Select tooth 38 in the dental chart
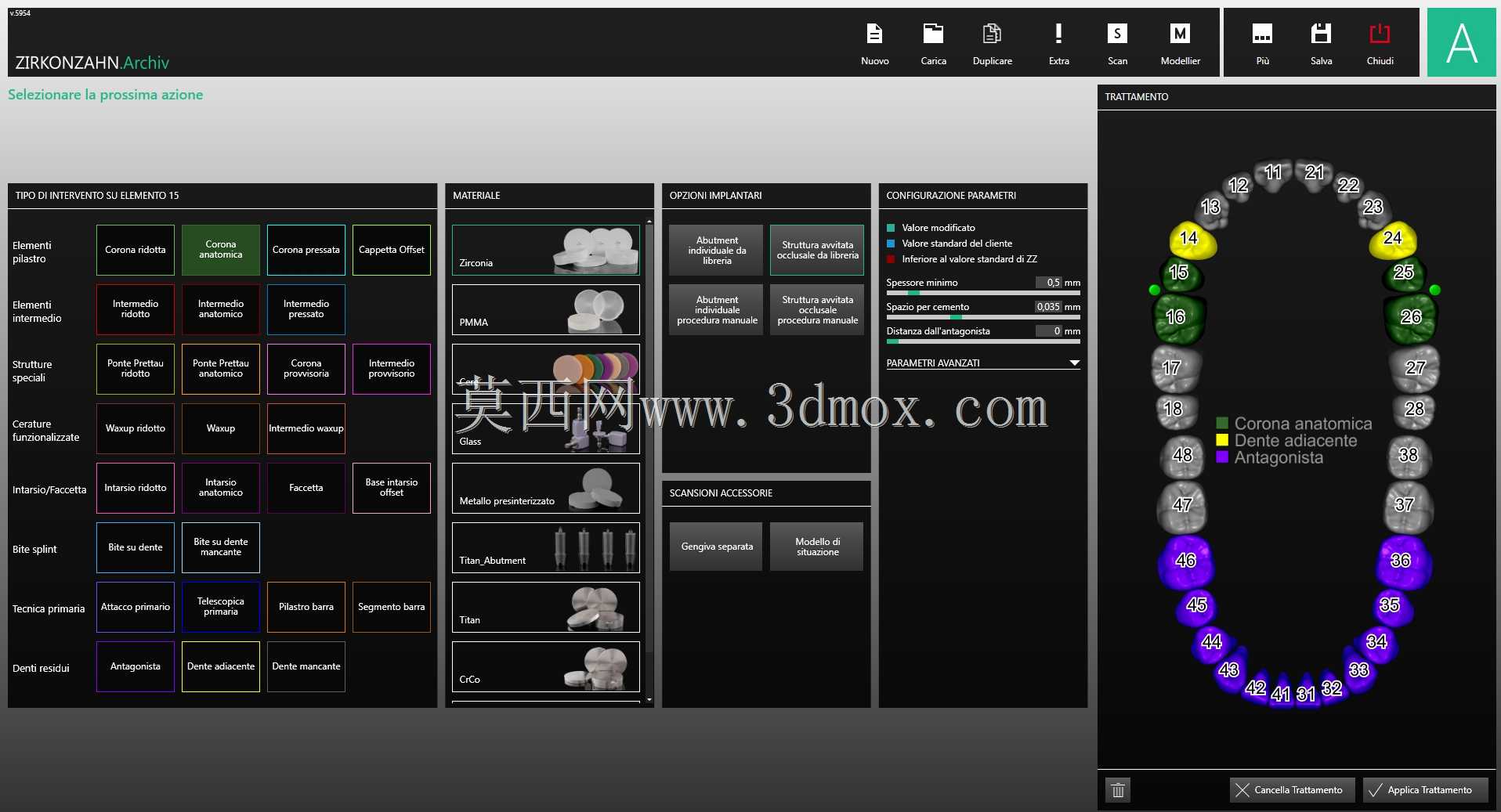Image resolution: width=1501 pixels, height=812 pixels. (x=1409, y=456)
